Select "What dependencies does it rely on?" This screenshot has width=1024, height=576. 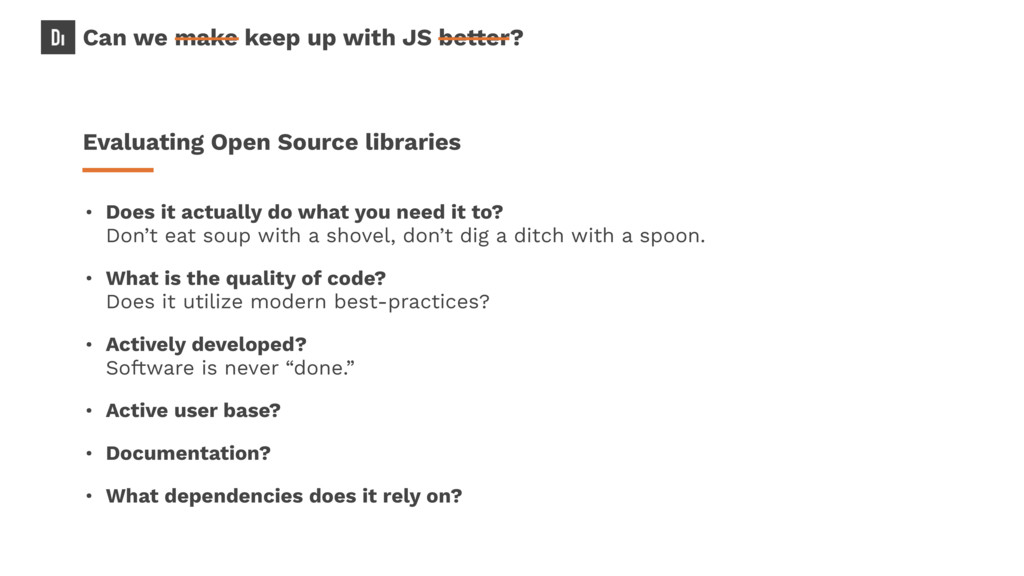[x=284, y=496]
